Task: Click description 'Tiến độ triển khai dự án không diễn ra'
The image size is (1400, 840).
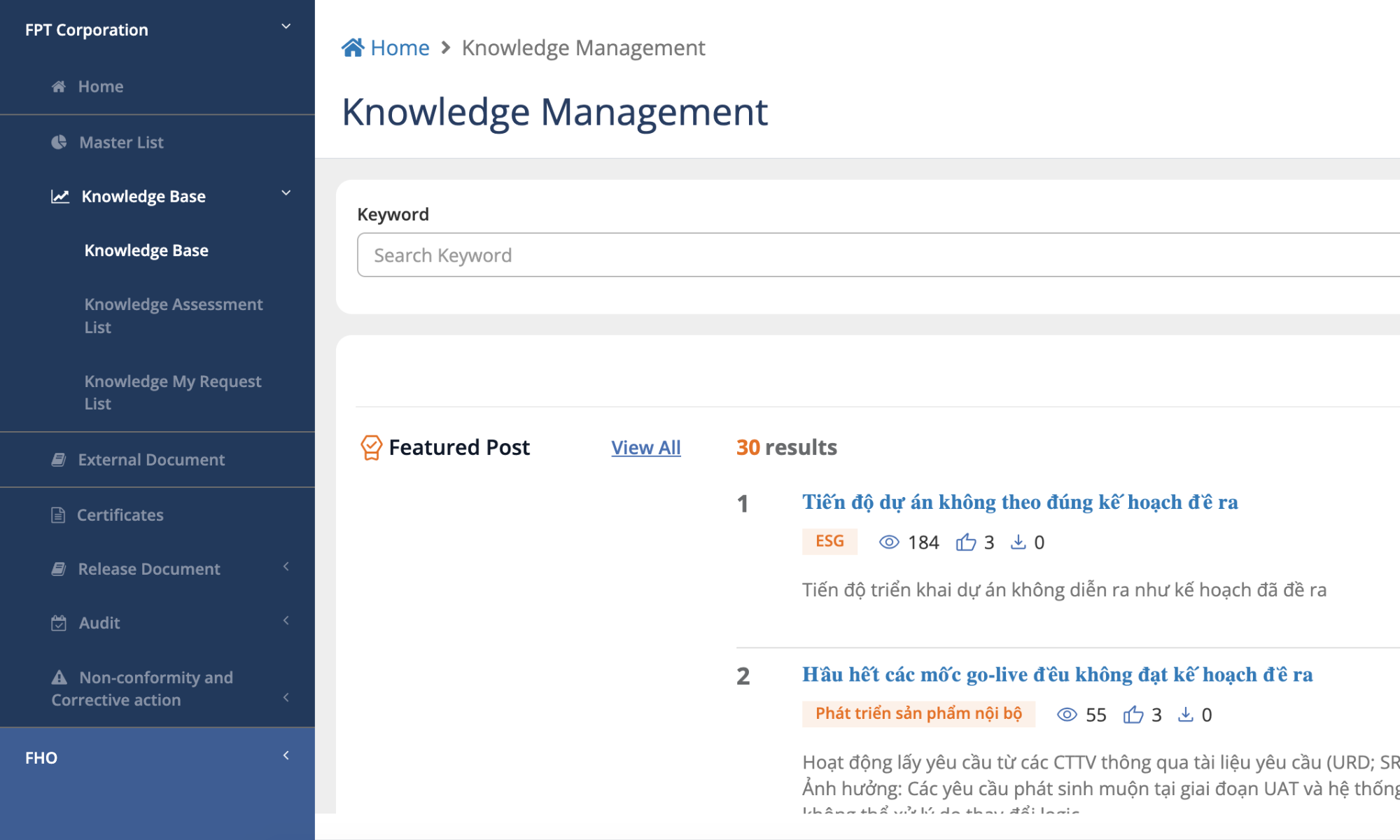Action: coord(1064,590)
